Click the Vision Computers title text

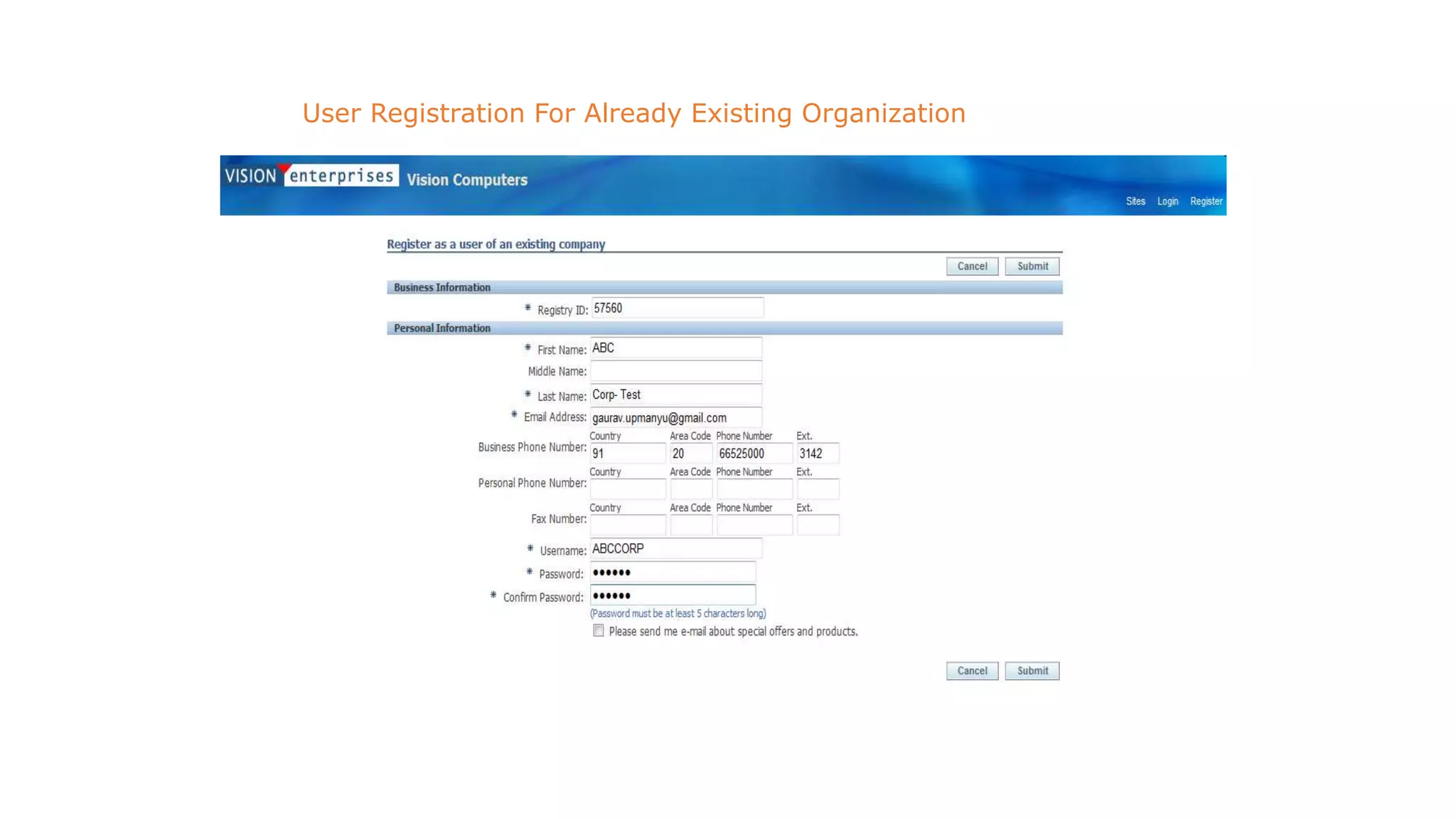467,180
